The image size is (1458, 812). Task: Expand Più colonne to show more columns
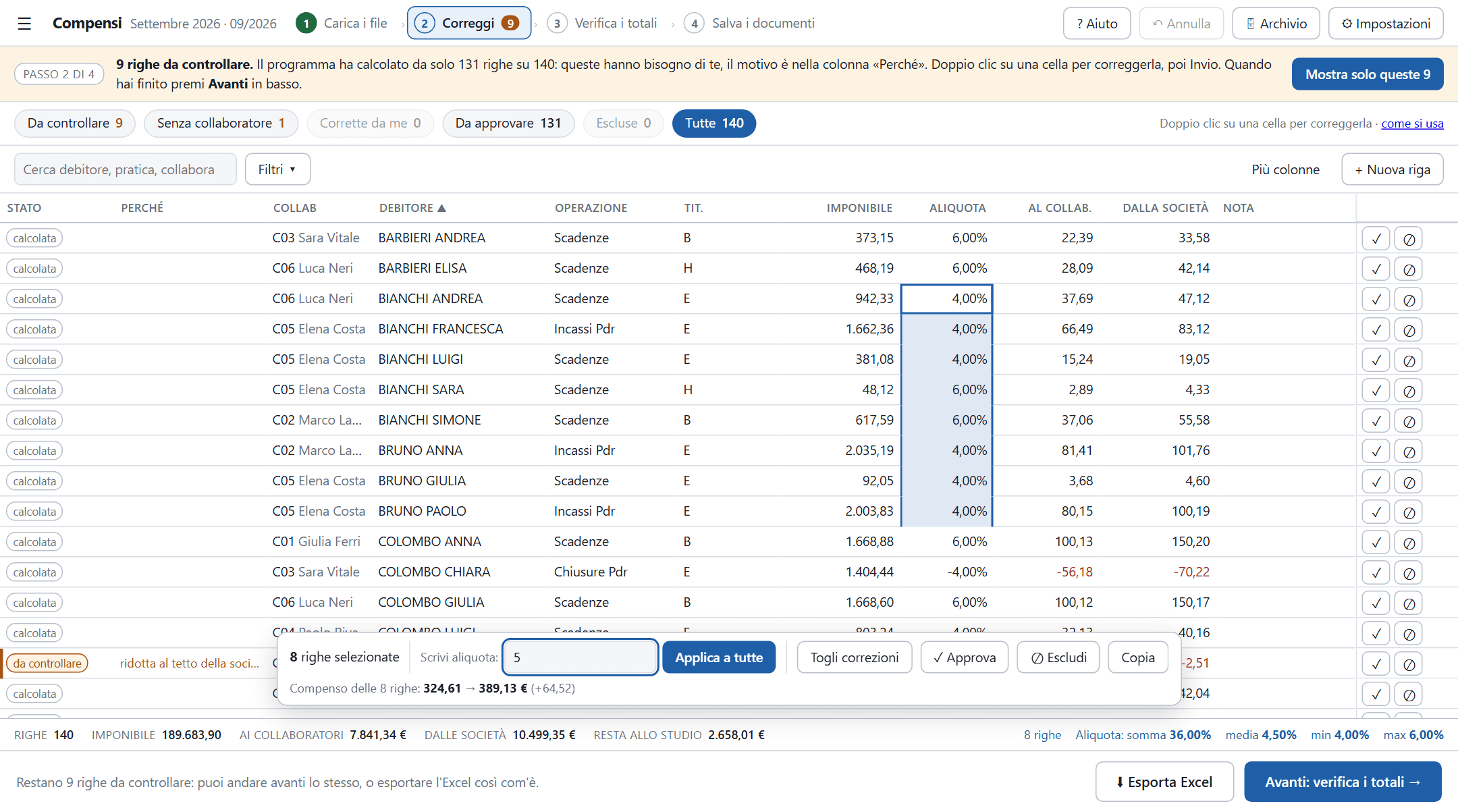[1285, 169]
